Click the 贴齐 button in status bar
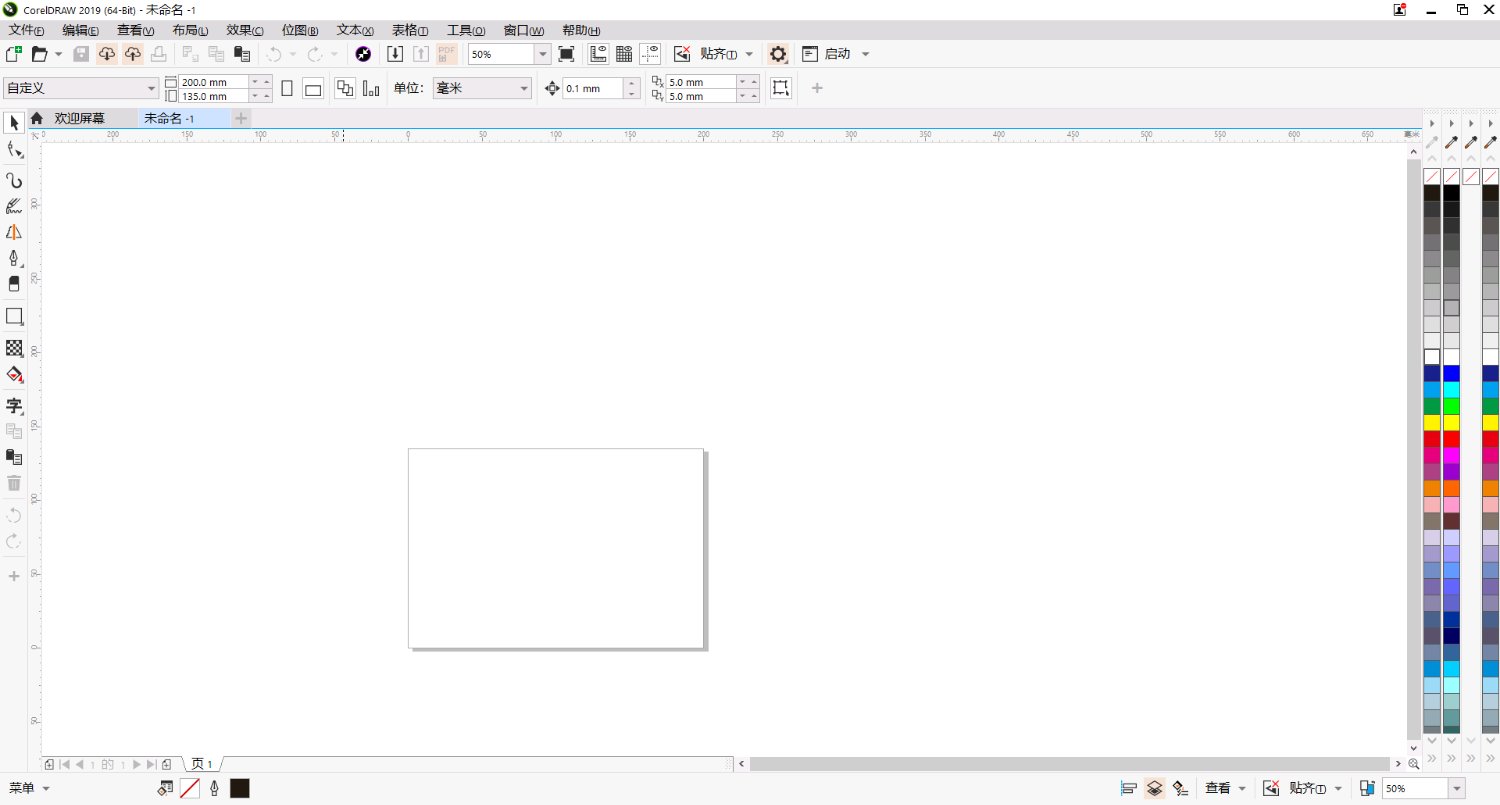Viewport: 1500px width, 805px height. pyautogui.click(x=1307, y=788)
